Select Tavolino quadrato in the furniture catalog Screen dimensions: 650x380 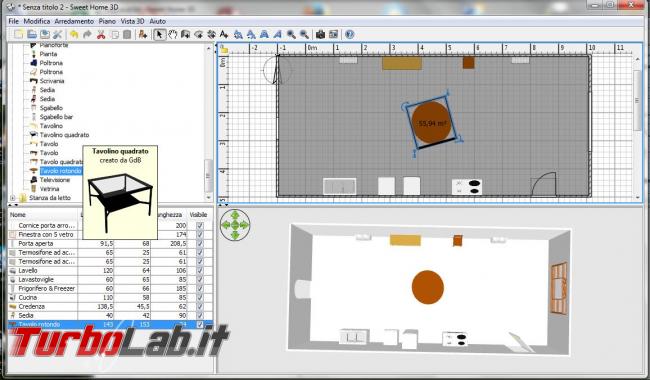coord(64,135)
